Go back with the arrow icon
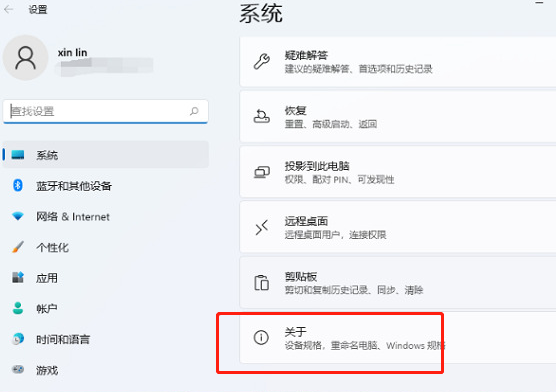Screen dimensions: 556x392 (9, 10)
